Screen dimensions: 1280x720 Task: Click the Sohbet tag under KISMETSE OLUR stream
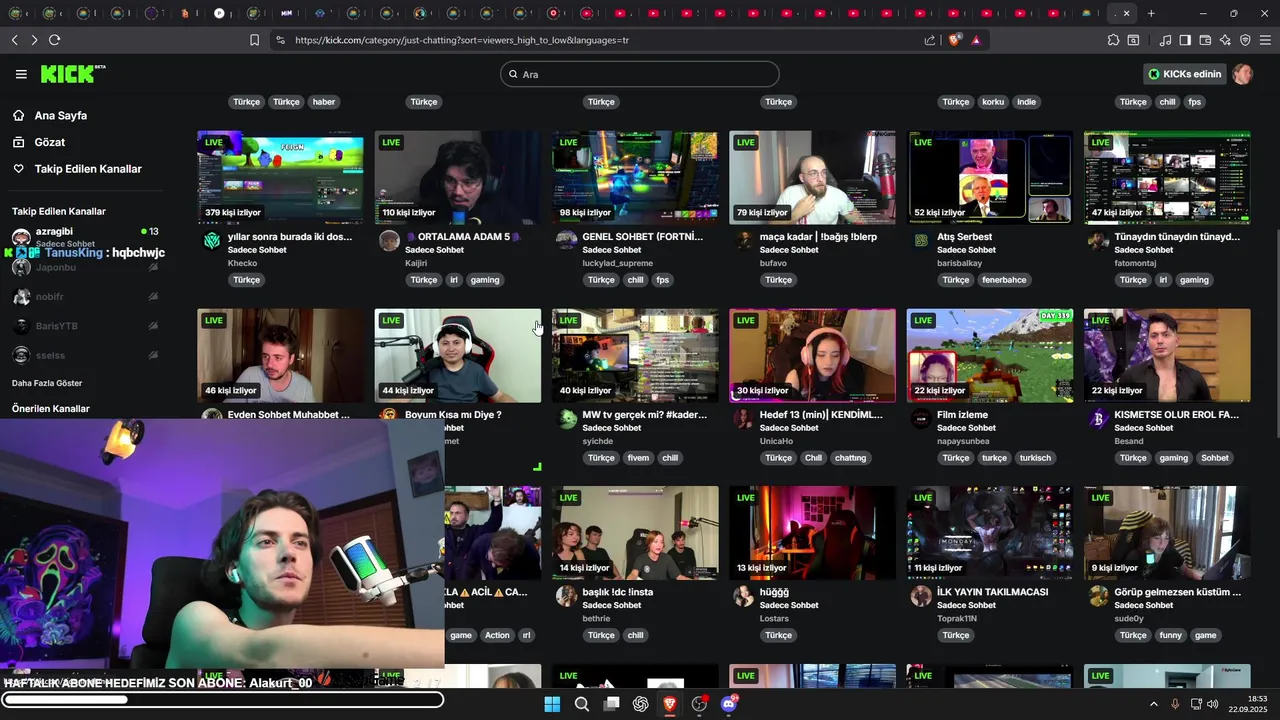[1215, 458]
